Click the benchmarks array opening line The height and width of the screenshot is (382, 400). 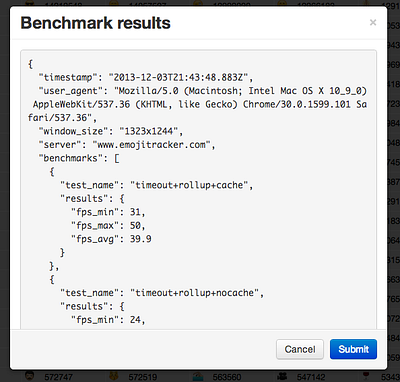79,158
